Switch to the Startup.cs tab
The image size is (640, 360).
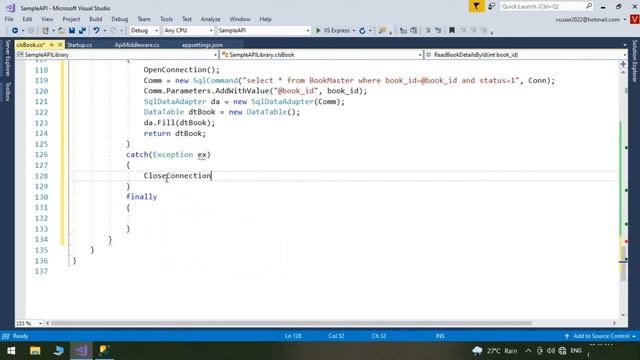coord(79,45)
